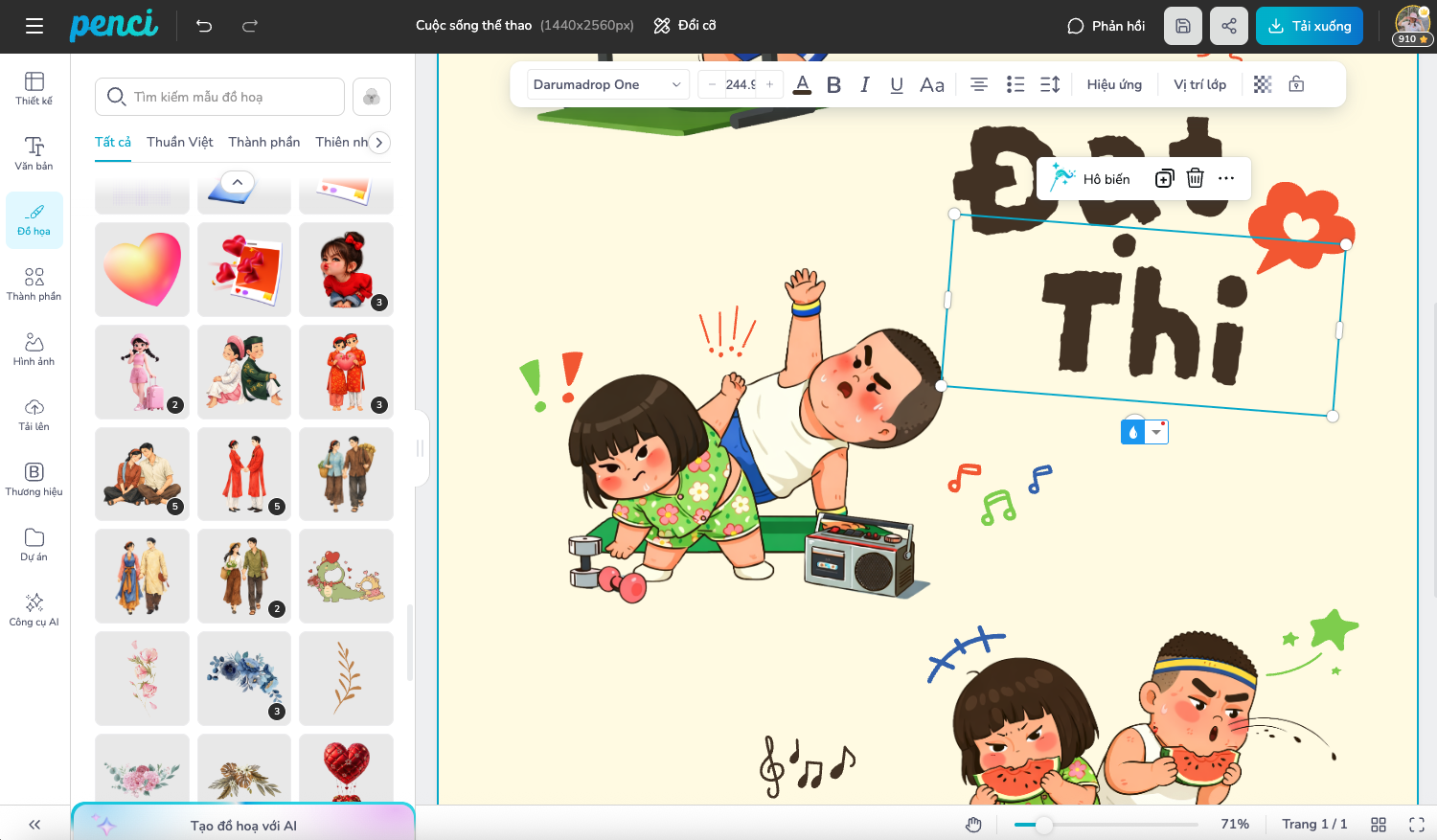Toggle italic formatting on the text

pos(865,84)
